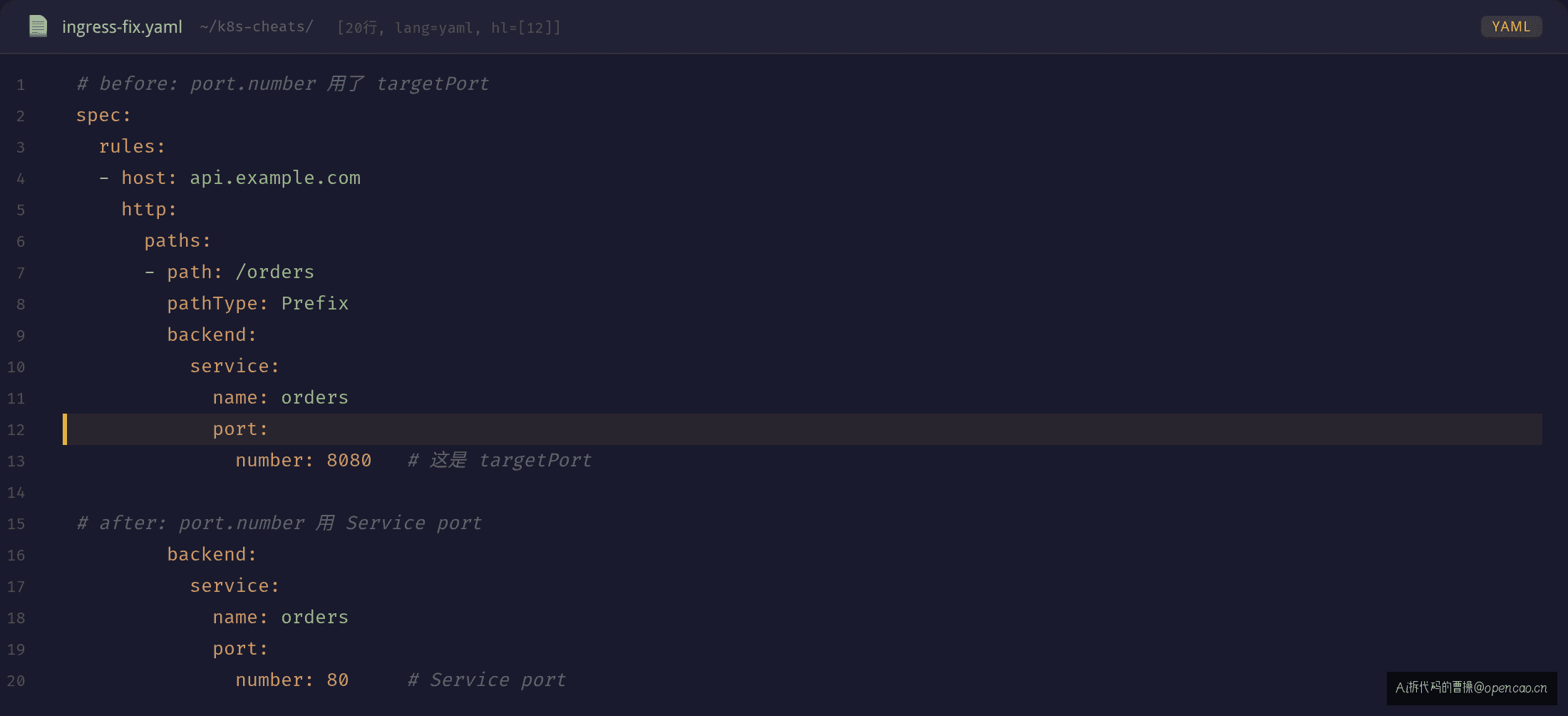Click the Prefix pathType value
This screenshot has width=1568, height=716.
tap(315, 303)
